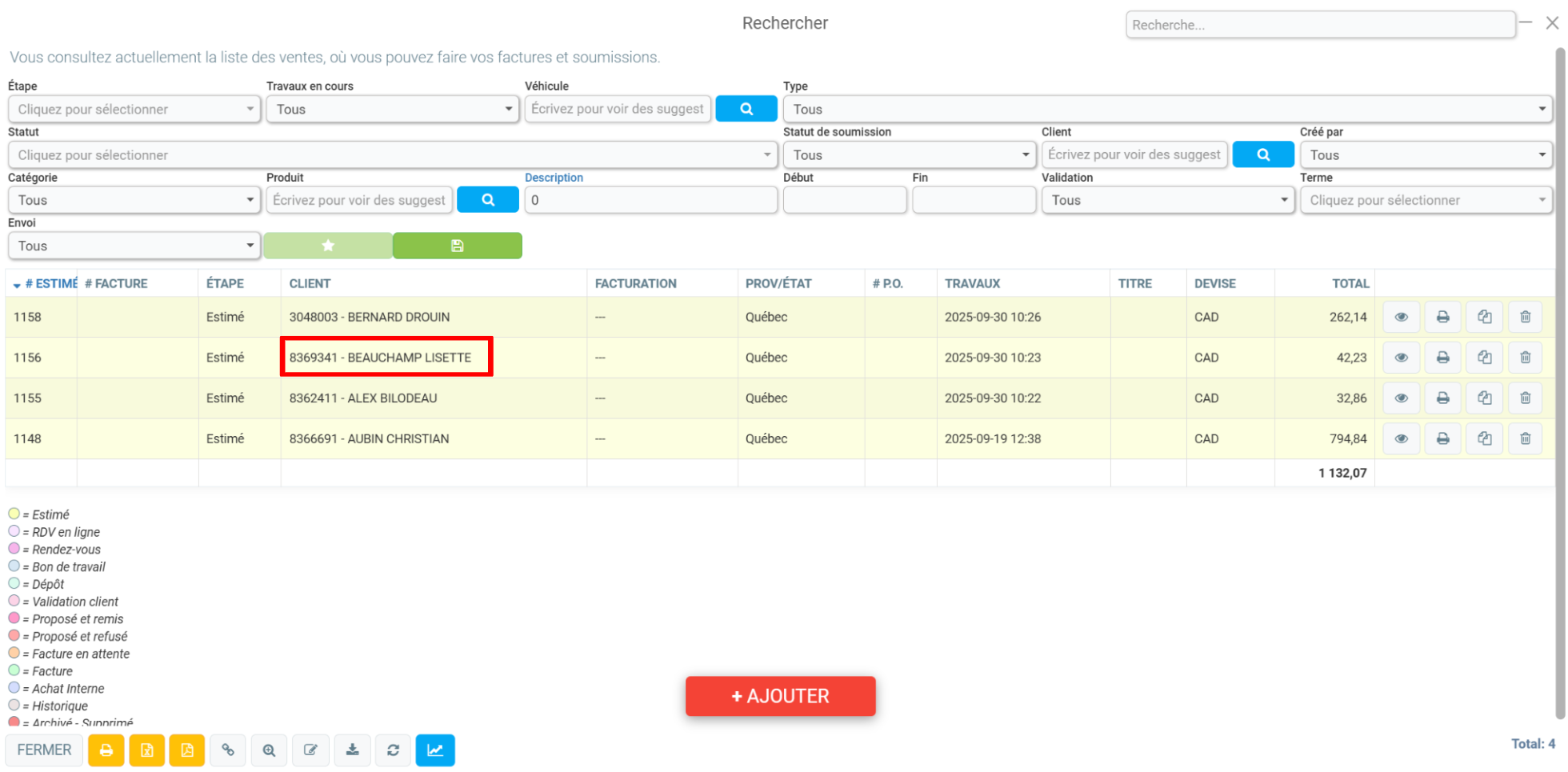Screen dimensions: 1568x772
Task: Click the + AJOUTER button
Action: click(780, 696)
